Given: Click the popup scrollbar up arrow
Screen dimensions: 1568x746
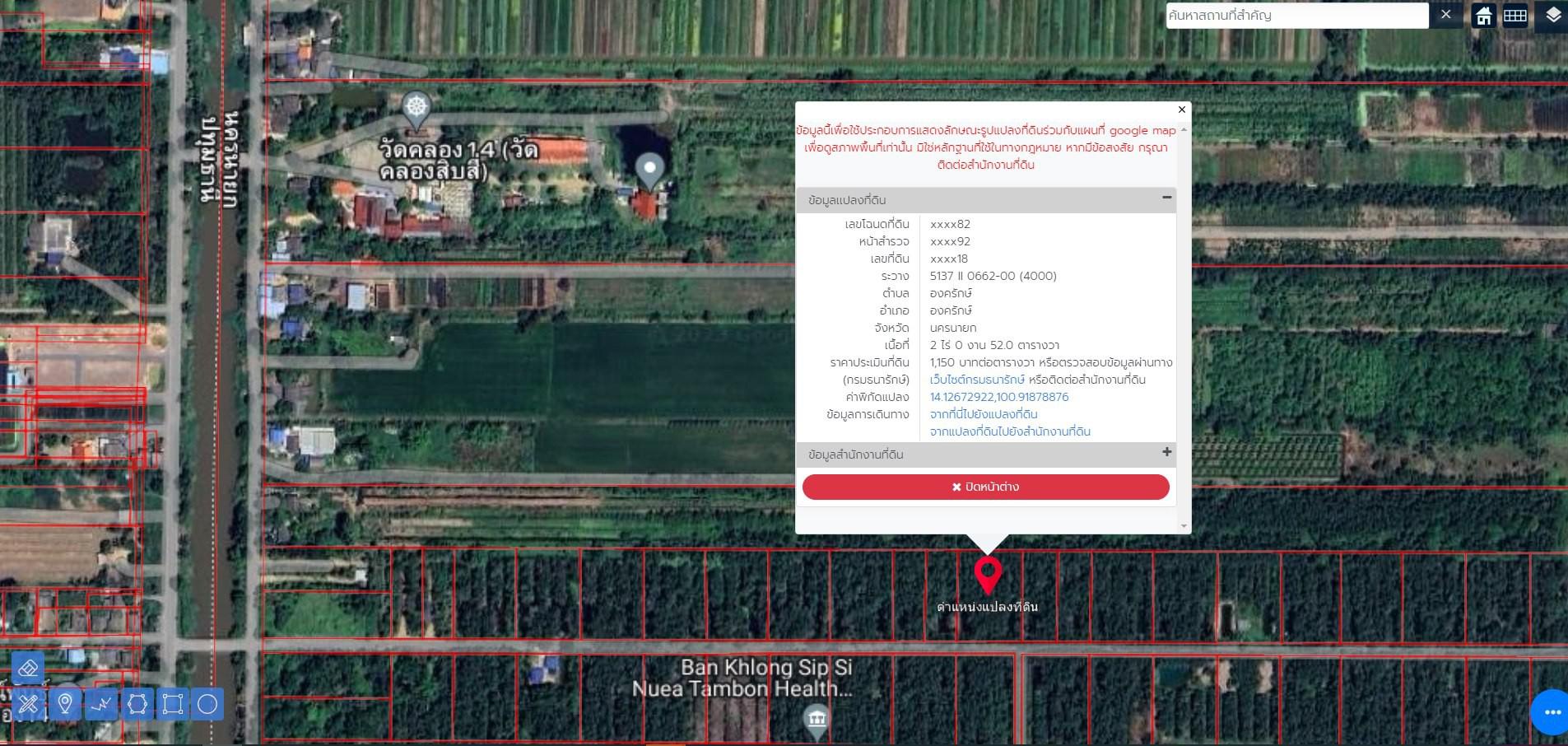Looking at the screenshot, I should pos(1184,129).
